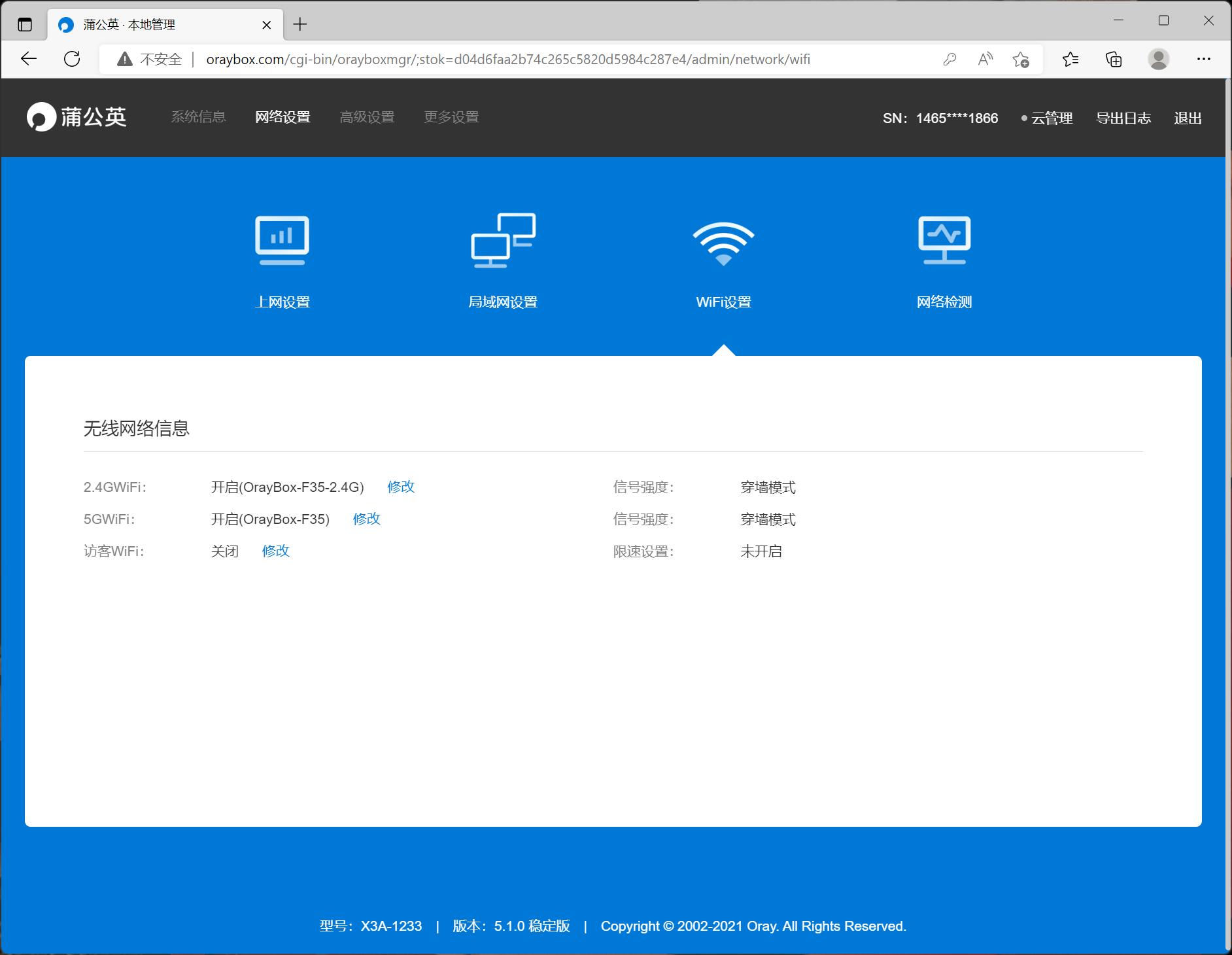This screenshot has width=1232, height=955.
Task: Open a new browser tab with the plus button
Action: 301,24
